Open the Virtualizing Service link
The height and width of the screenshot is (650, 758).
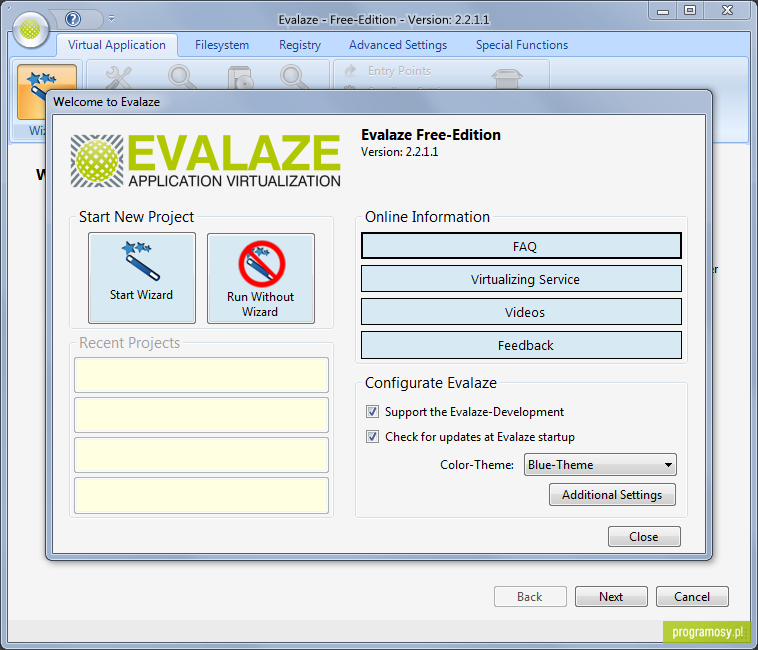[521, 279]
